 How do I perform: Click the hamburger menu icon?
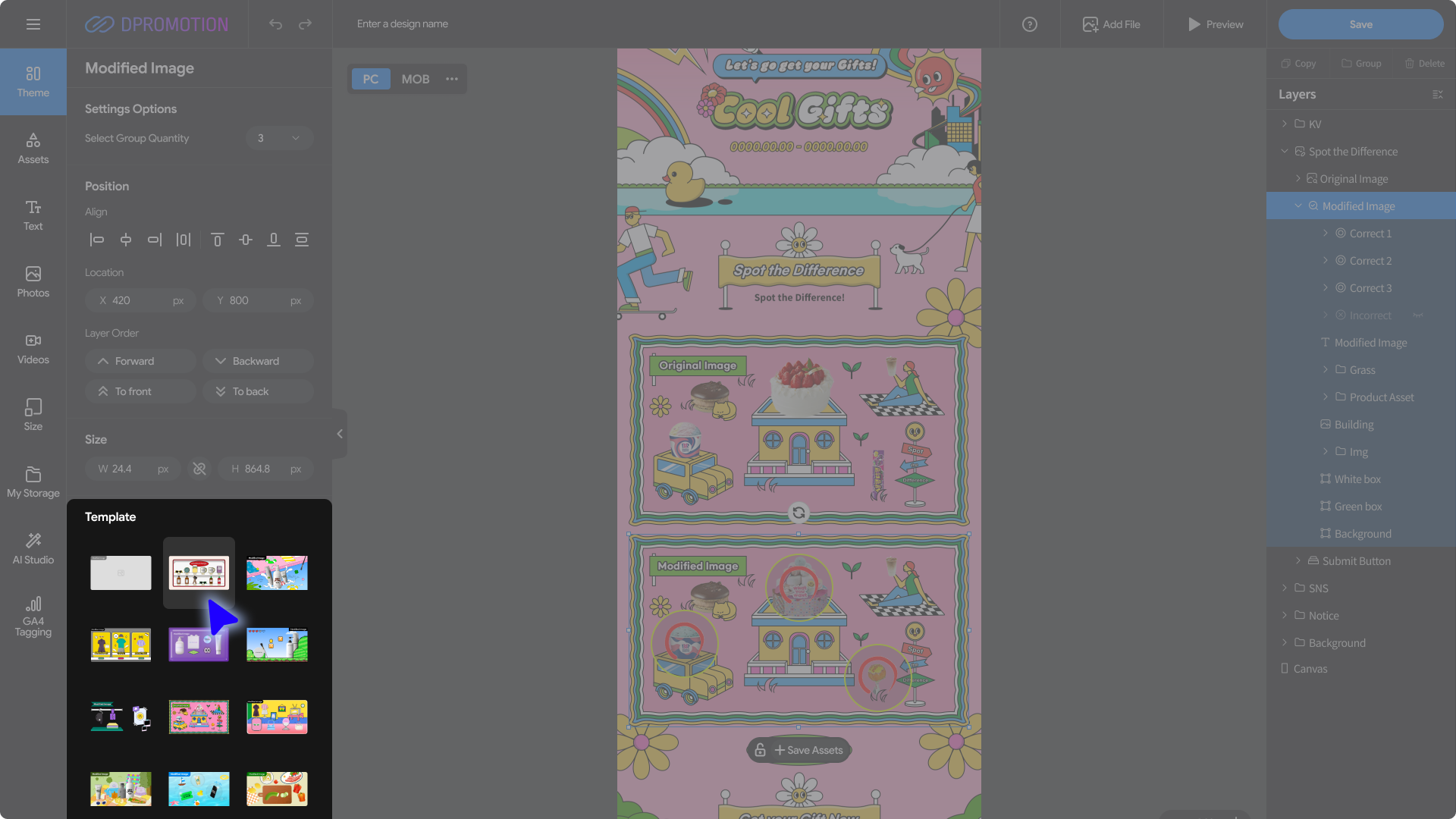[33, 24]
